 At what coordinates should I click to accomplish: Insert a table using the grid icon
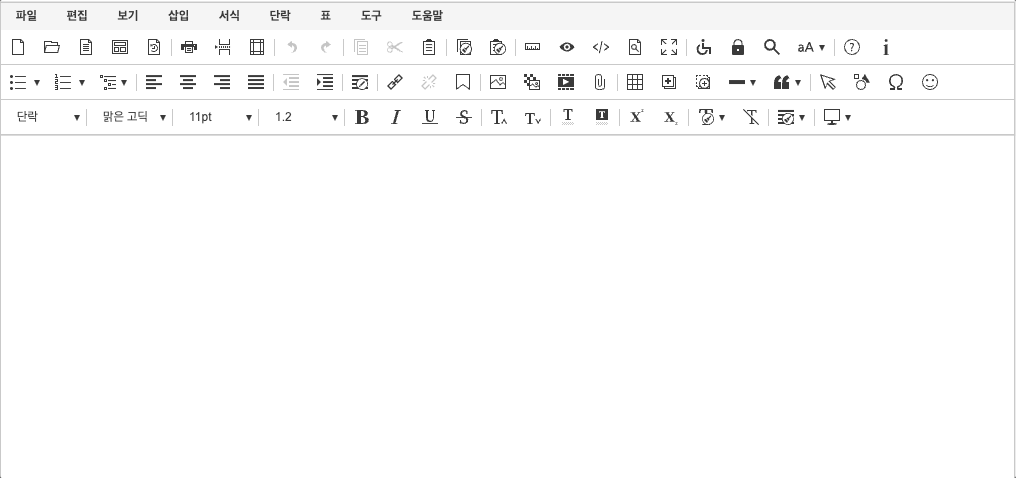[634, 83]
